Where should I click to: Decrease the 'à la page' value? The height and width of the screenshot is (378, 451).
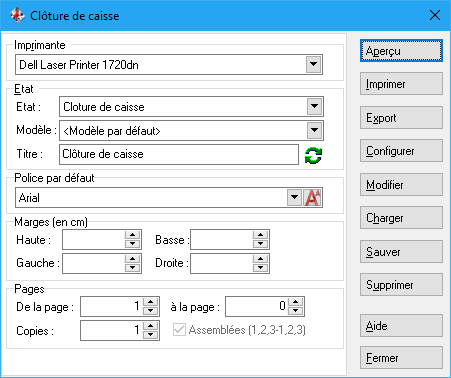296,311
